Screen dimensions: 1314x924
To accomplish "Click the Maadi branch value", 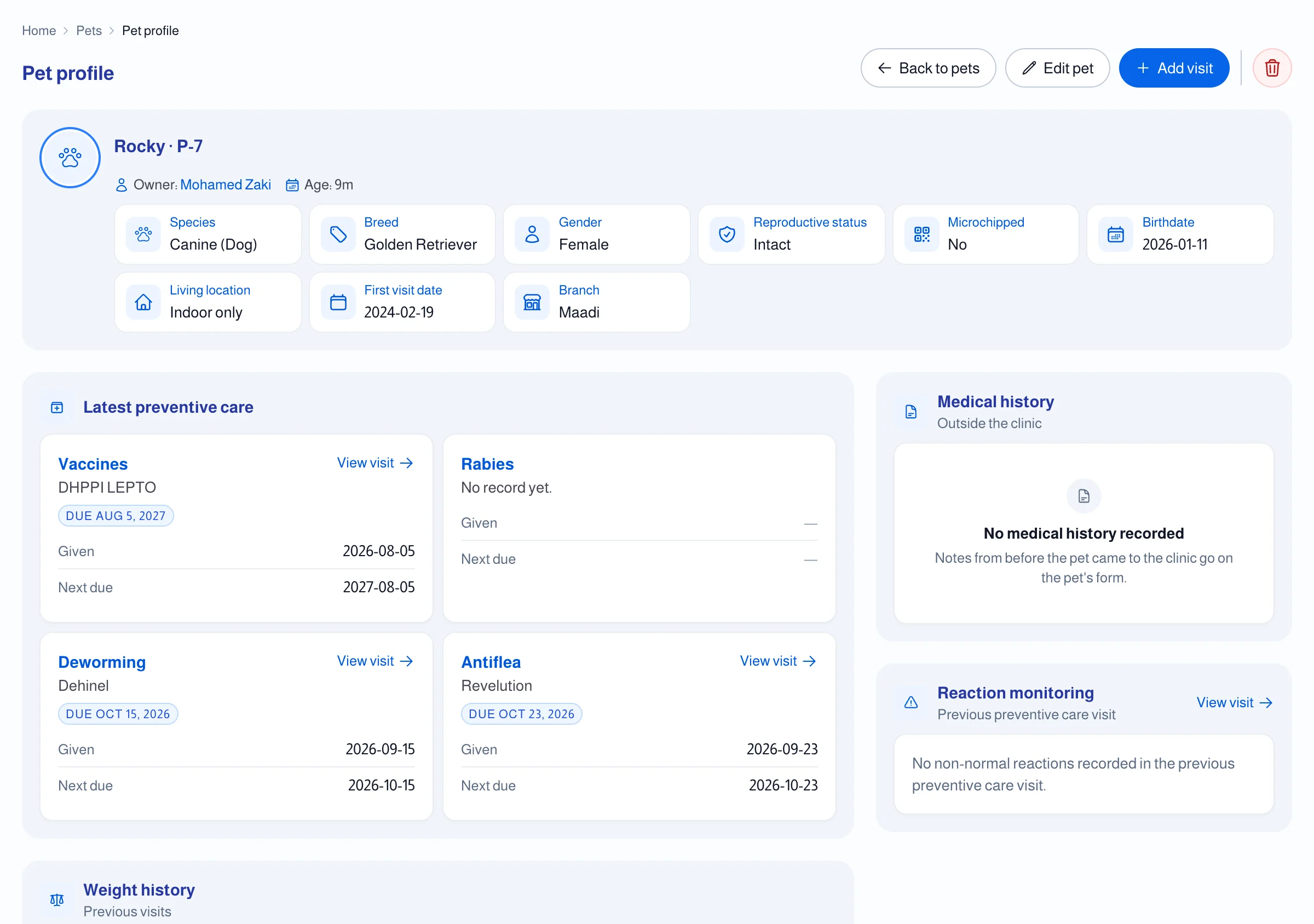I will pyautogui.click(x=579, y=313).
